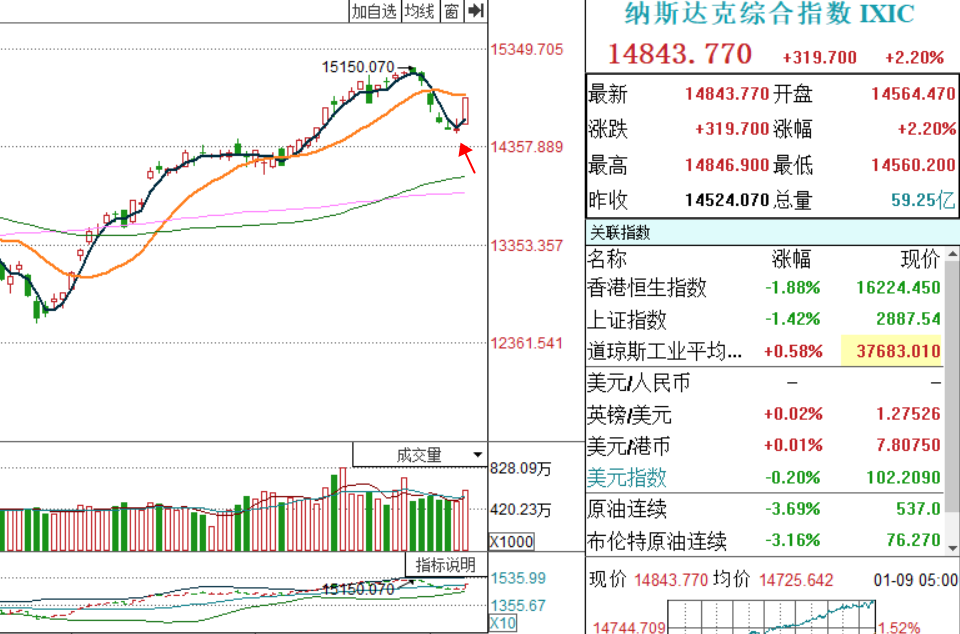
Task: Click the red arrow marker on chart
Action: tap(467, 158)
